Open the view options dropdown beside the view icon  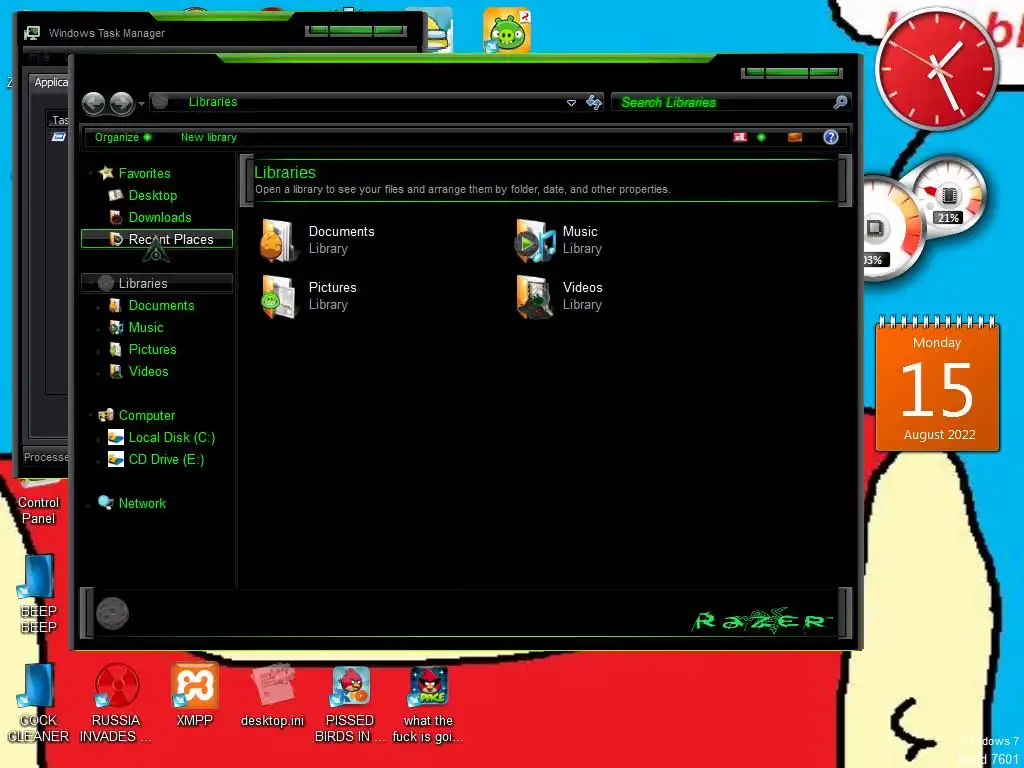[x=761, y=137]
